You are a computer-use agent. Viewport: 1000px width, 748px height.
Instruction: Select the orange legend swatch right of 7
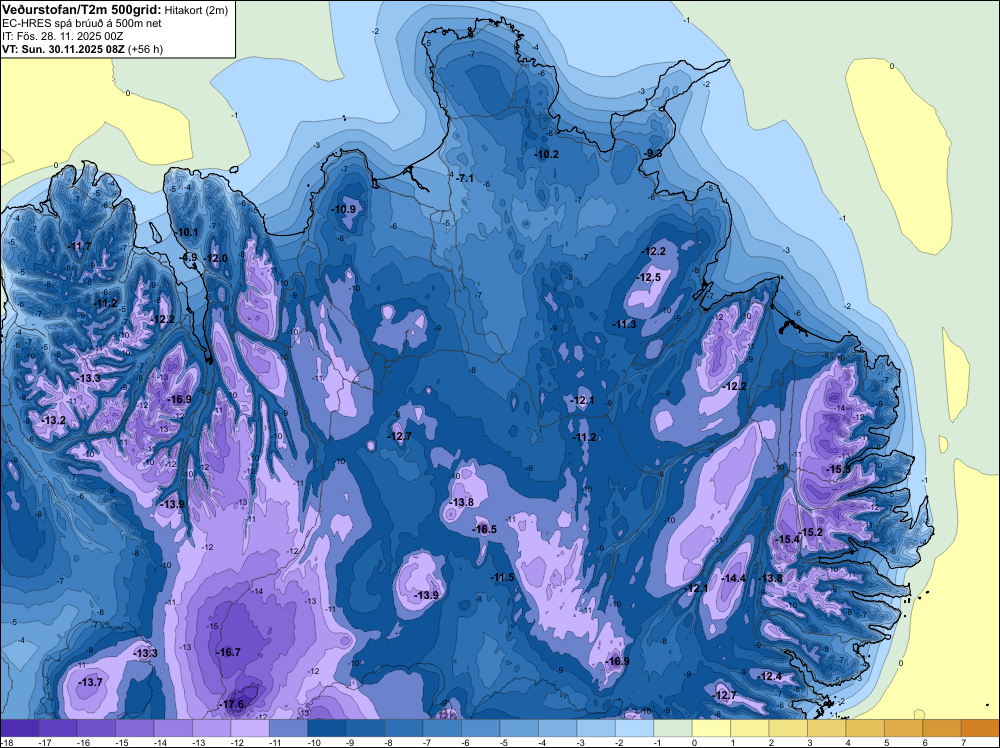pyautogui.click(x=980, y=728)
